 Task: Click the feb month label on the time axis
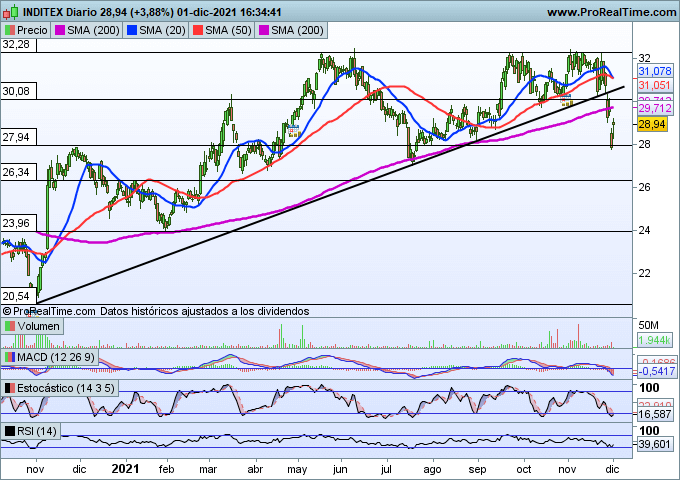pos(167,470)
